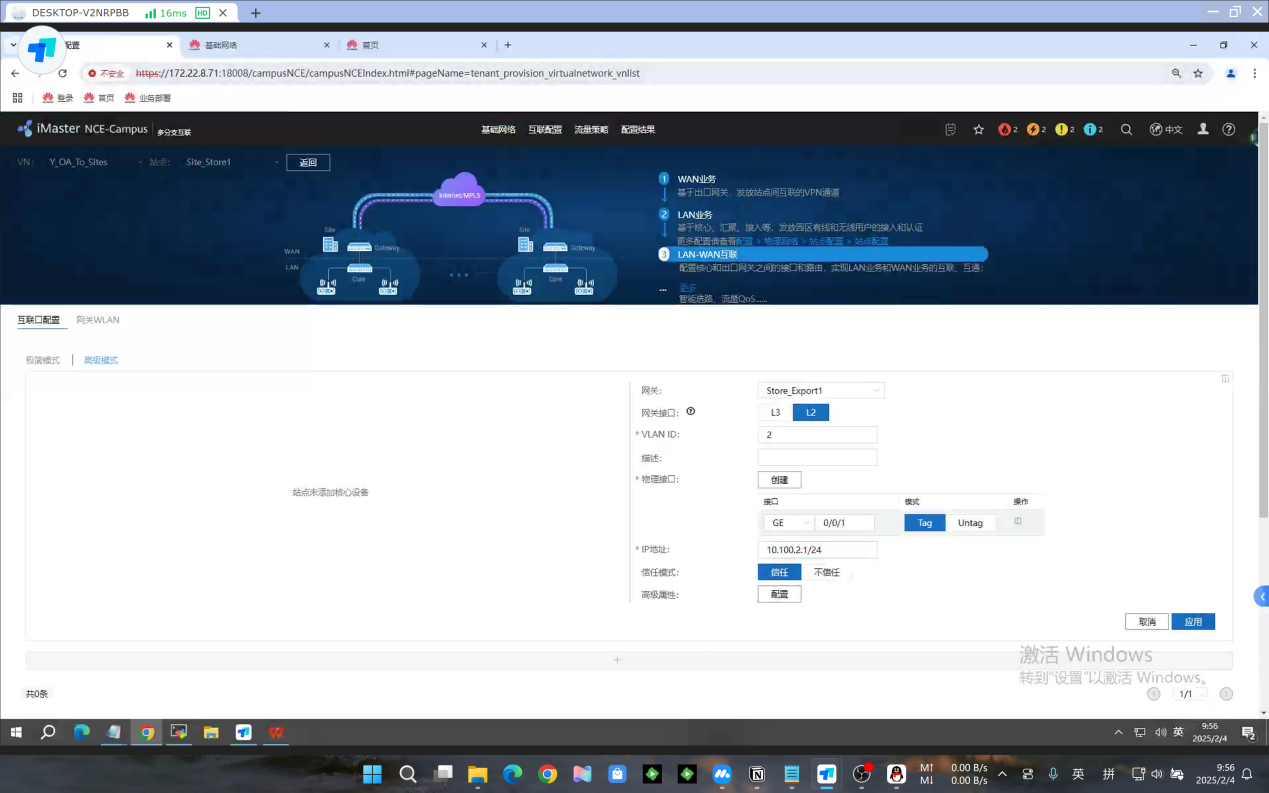The height and width of the screenshot is (793, 1269).
Task: Switch to 互联口配置 tab
Action: pyautogui.click(x=39, y=320)
